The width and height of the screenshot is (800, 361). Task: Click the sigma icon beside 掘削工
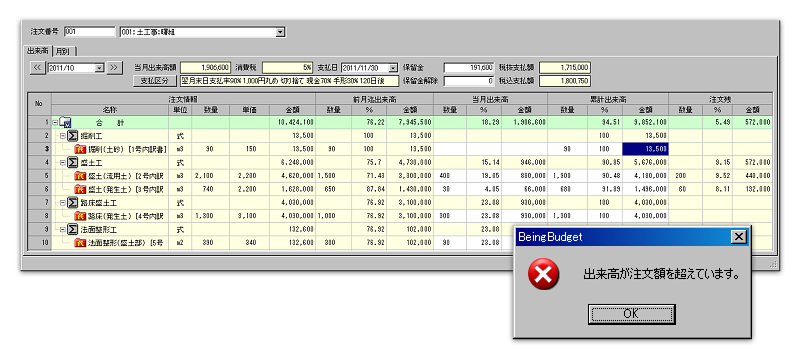72,136
